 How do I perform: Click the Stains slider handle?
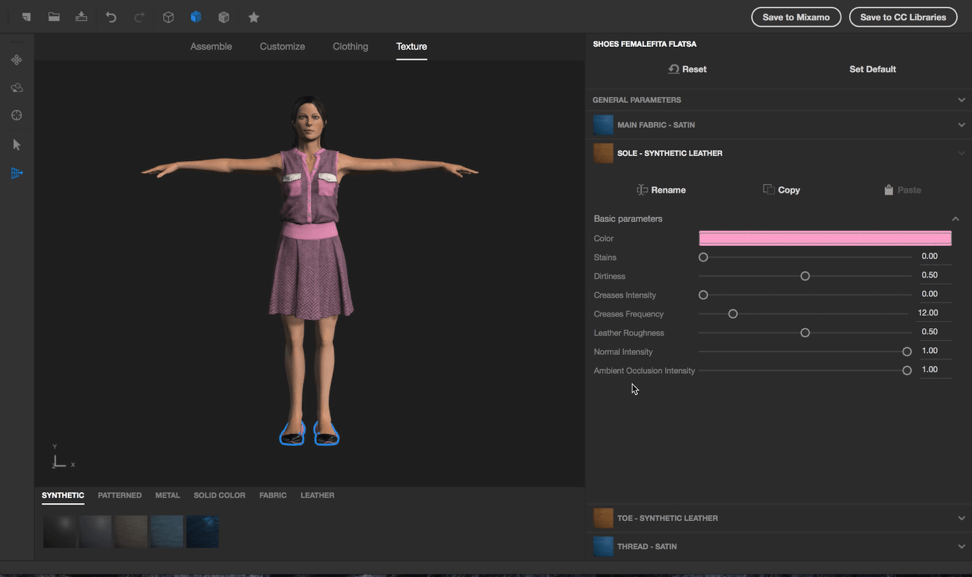tap(703, 257)
